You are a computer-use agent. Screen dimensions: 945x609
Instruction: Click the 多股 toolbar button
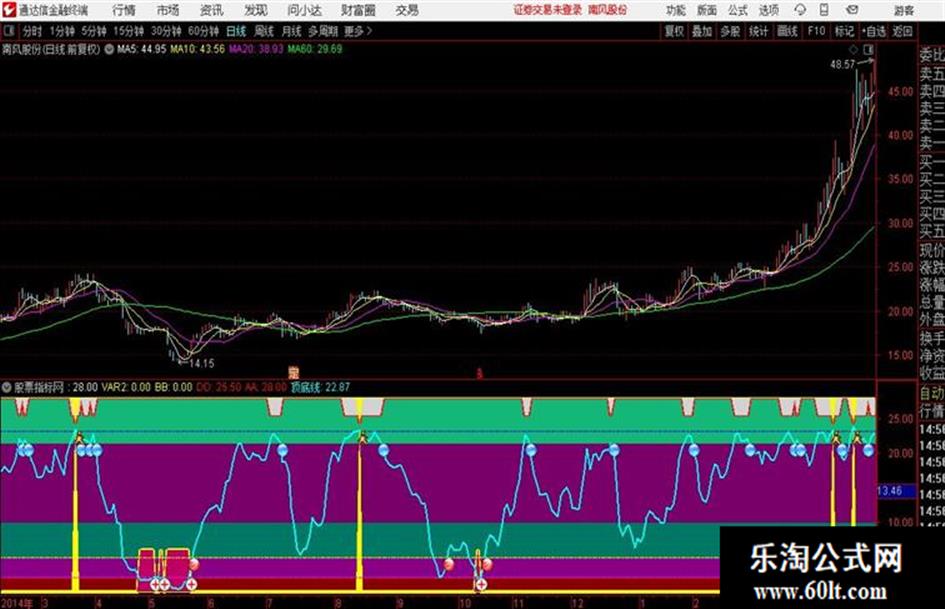(x=730, y=31)
